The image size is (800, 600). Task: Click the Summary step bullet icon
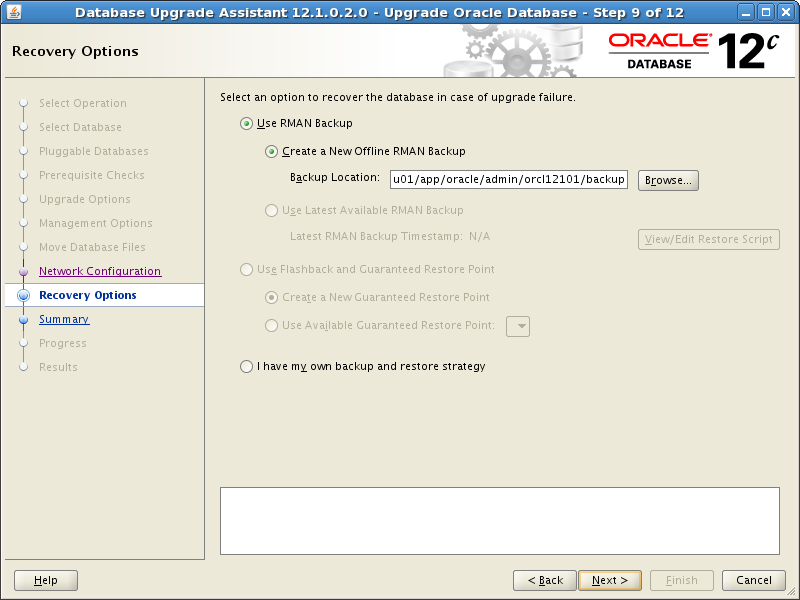click(x=23, y=319)
